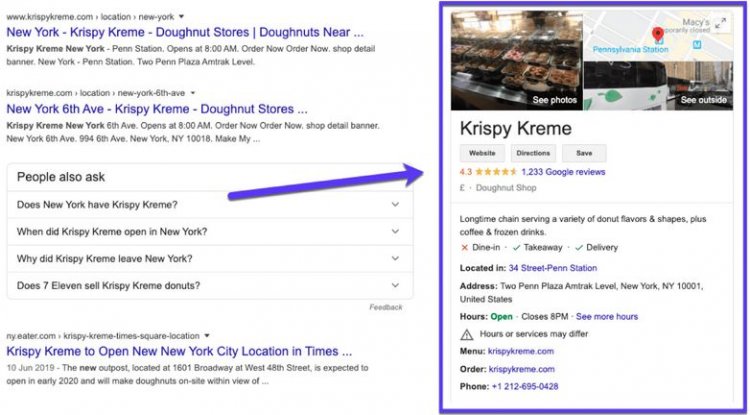Click the transit station icon on map
The image size is (750, 415).
[697, 44]
